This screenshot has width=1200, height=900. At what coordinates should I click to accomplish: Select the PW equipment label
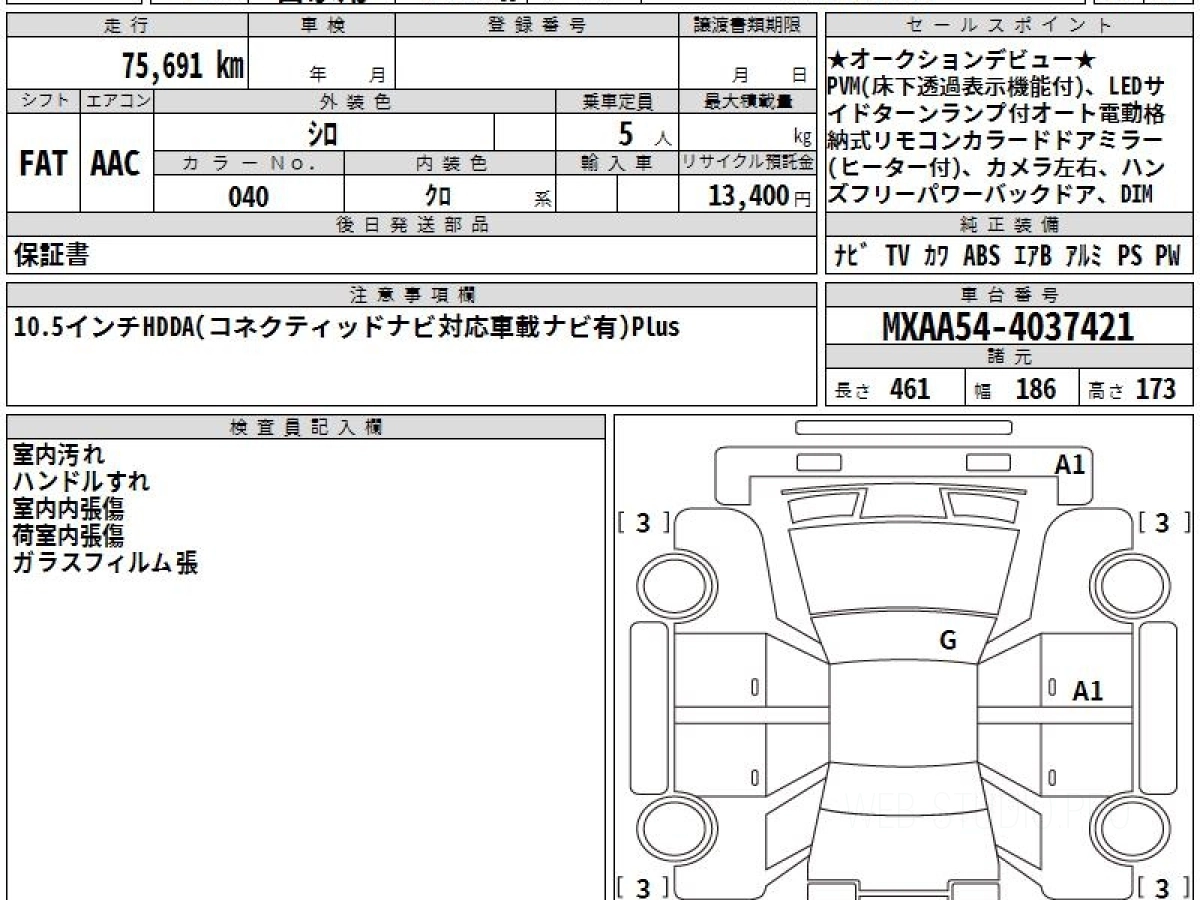click(x=1168, y=256)
